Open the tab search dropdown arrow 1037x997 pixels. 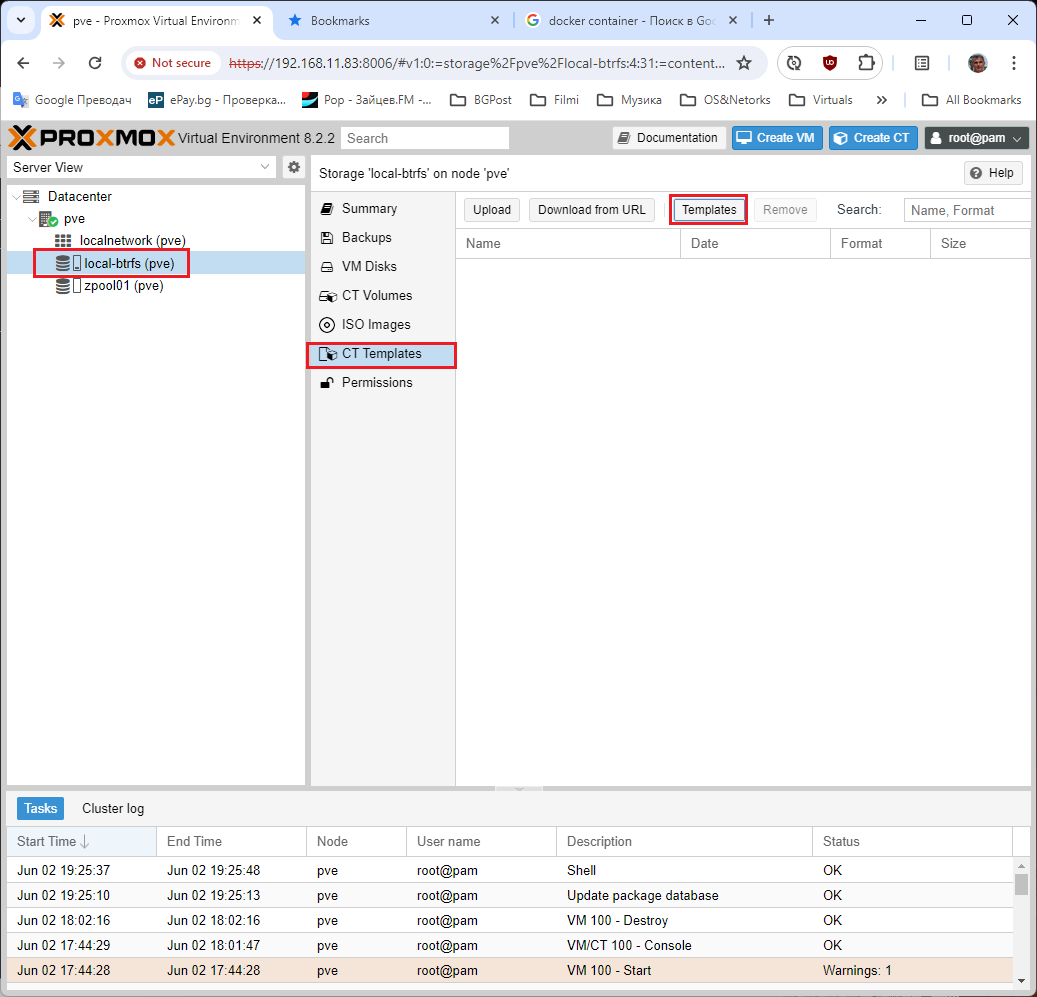(x=21, y=20)
